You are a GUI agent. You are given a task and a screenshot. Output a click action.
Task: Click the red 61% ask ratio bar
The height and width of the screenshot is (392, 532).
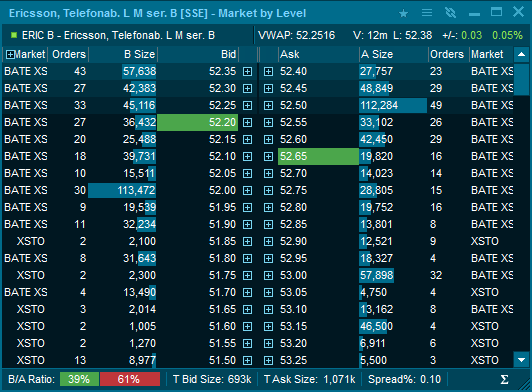(130, 379)
